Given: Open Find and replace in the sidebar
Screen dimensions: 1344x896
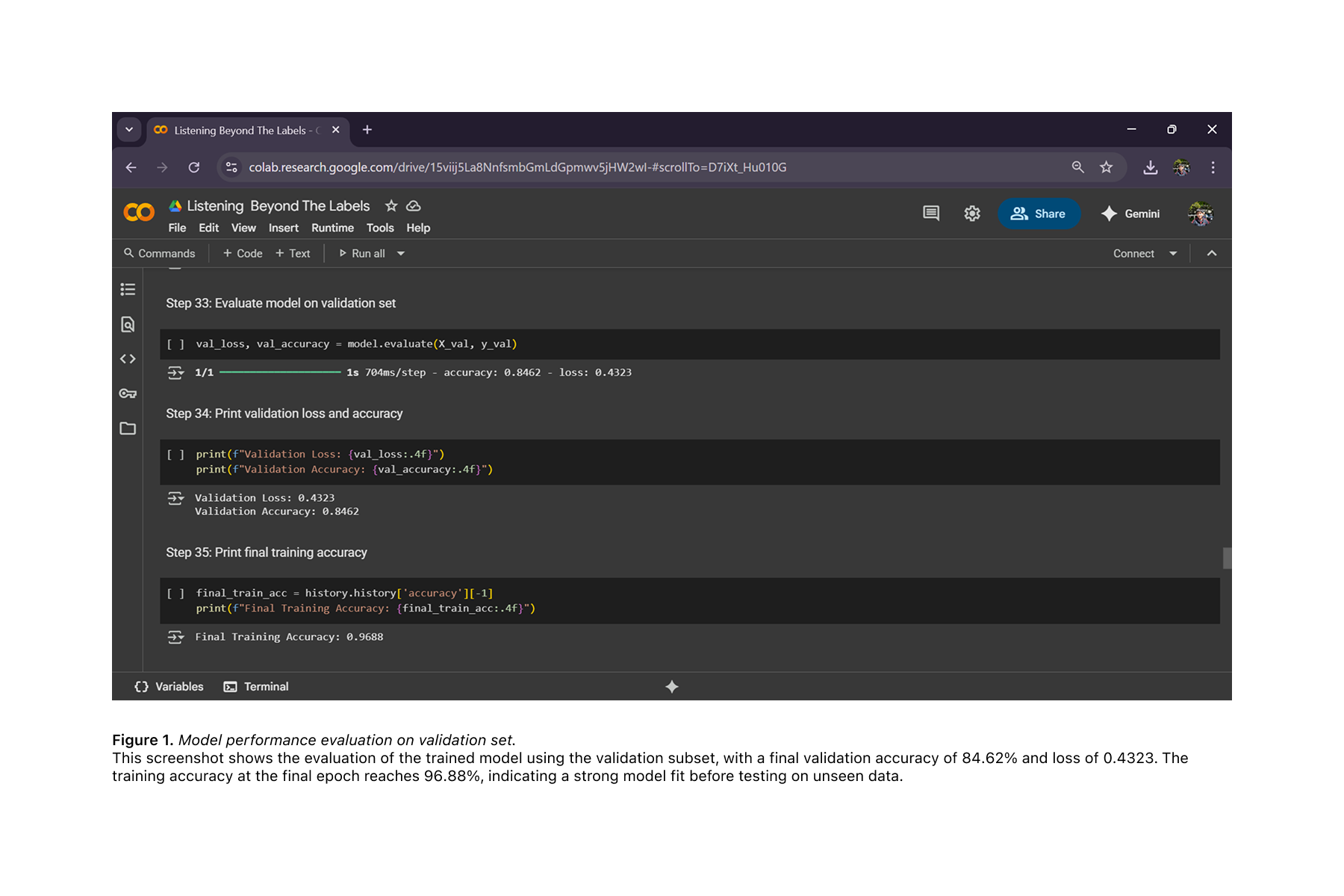Looking at the screenshot, I should (128, 324).
